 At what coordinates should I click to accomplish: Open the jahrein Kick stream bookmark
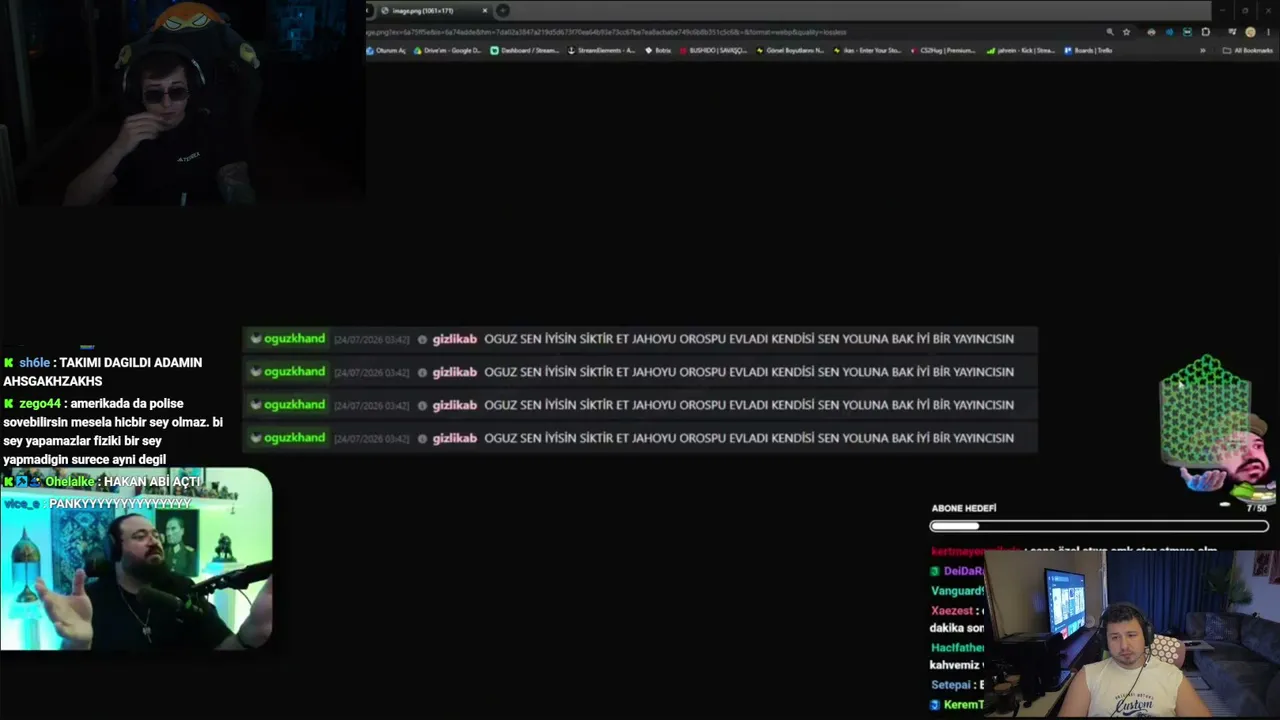pyautogui.click(x=1020, y=50)
